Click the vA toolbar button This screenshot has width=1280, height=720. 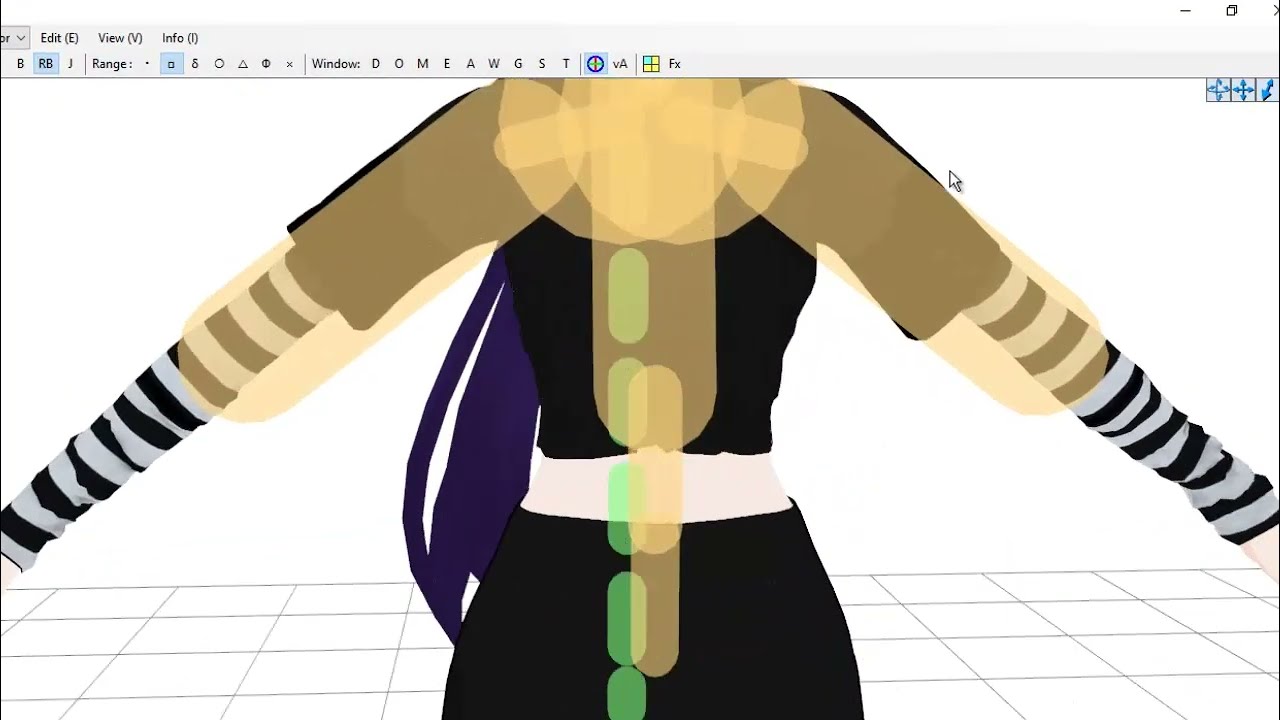click(x=620, y=64)
